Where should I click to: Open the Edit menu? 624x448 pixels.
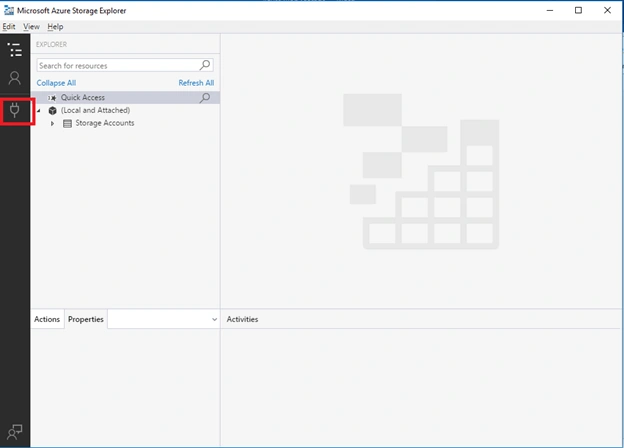pos(9,27)
